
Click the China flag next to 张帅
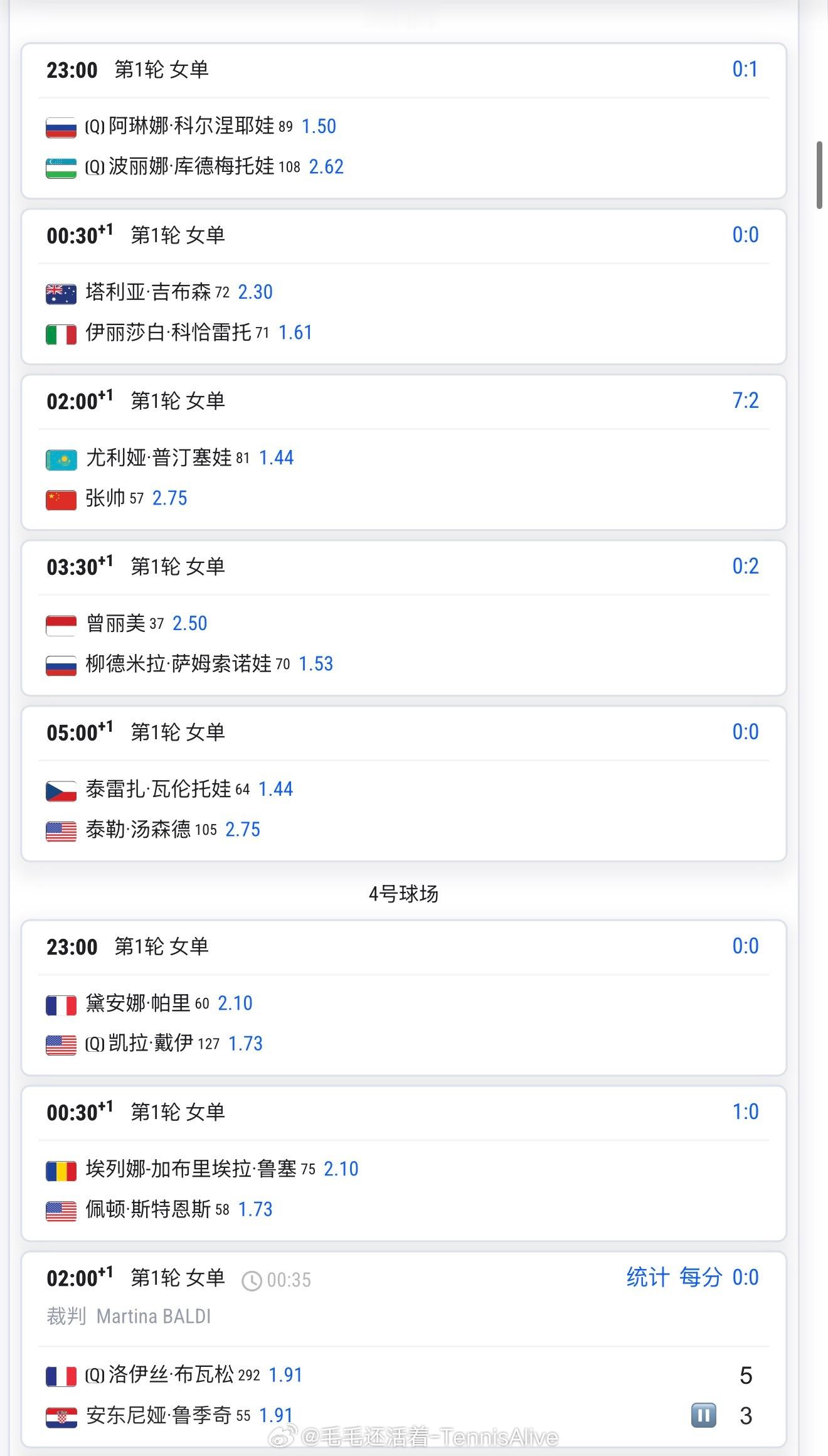61,500
